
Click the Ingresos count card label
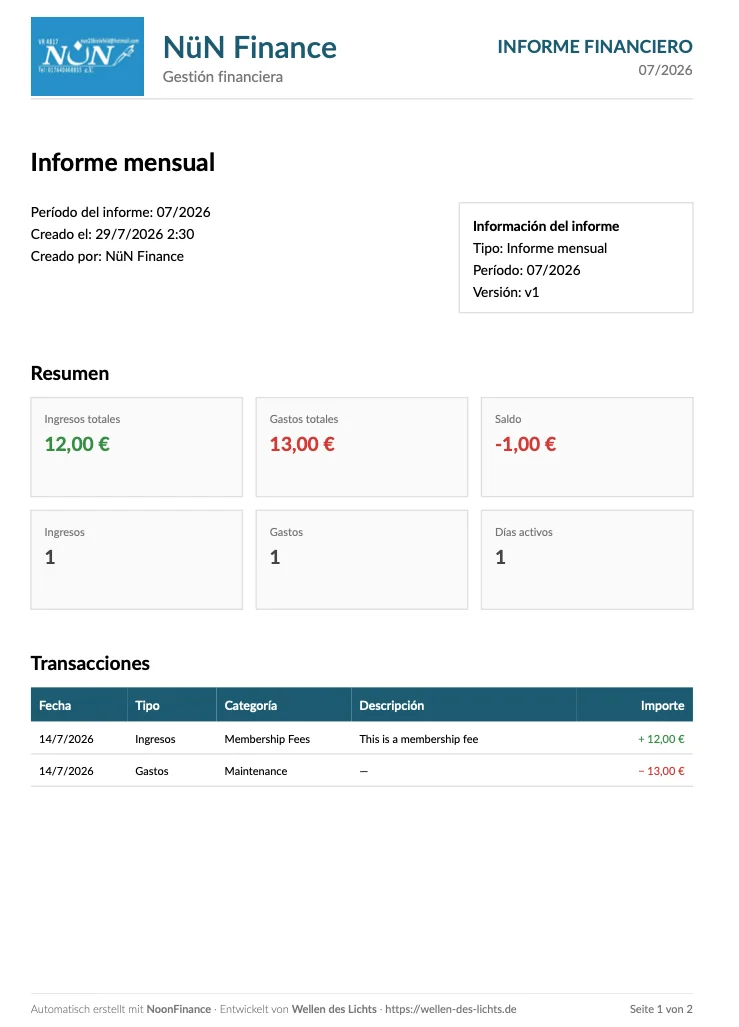64,532
